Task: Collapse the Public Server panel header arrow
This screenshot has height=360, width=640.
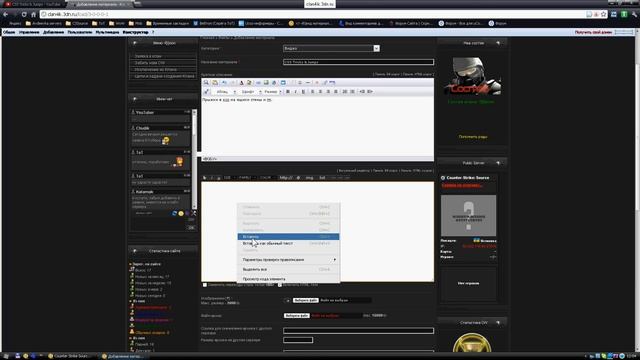Action: pyautogui.click(x=498, y=163)
